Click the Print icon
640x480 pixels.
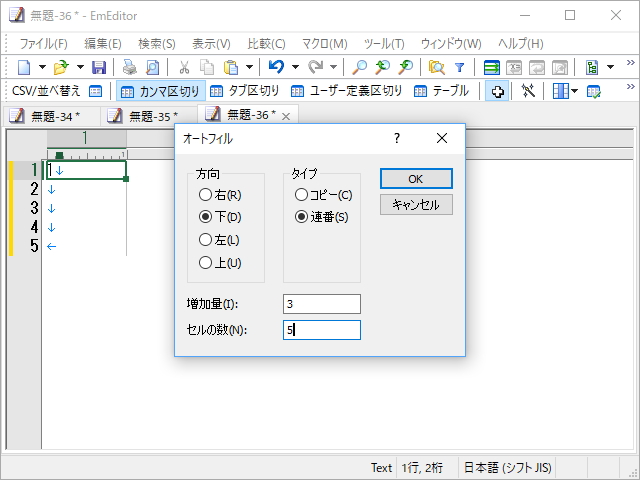coord(130,67)
